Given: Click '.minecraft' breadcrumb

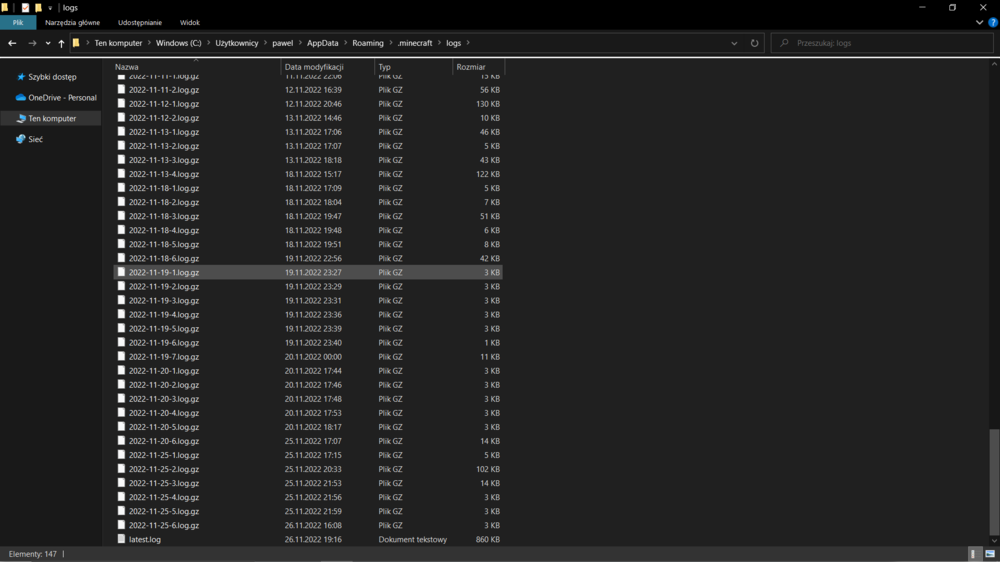Looking at the screenshot, I should (415, 43).
